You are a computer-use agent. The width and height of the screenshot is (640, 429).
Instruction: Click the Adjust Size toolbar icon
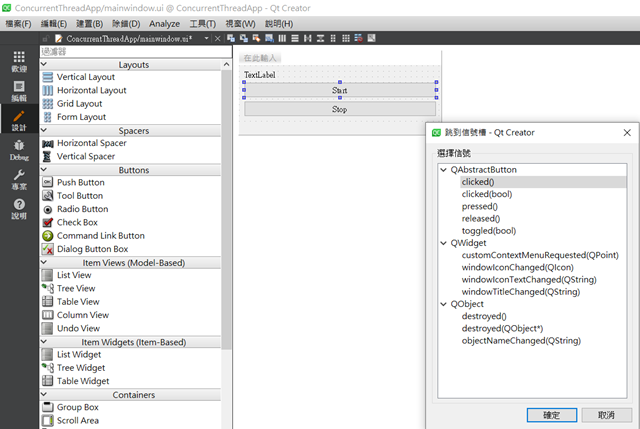pos(371,38)
